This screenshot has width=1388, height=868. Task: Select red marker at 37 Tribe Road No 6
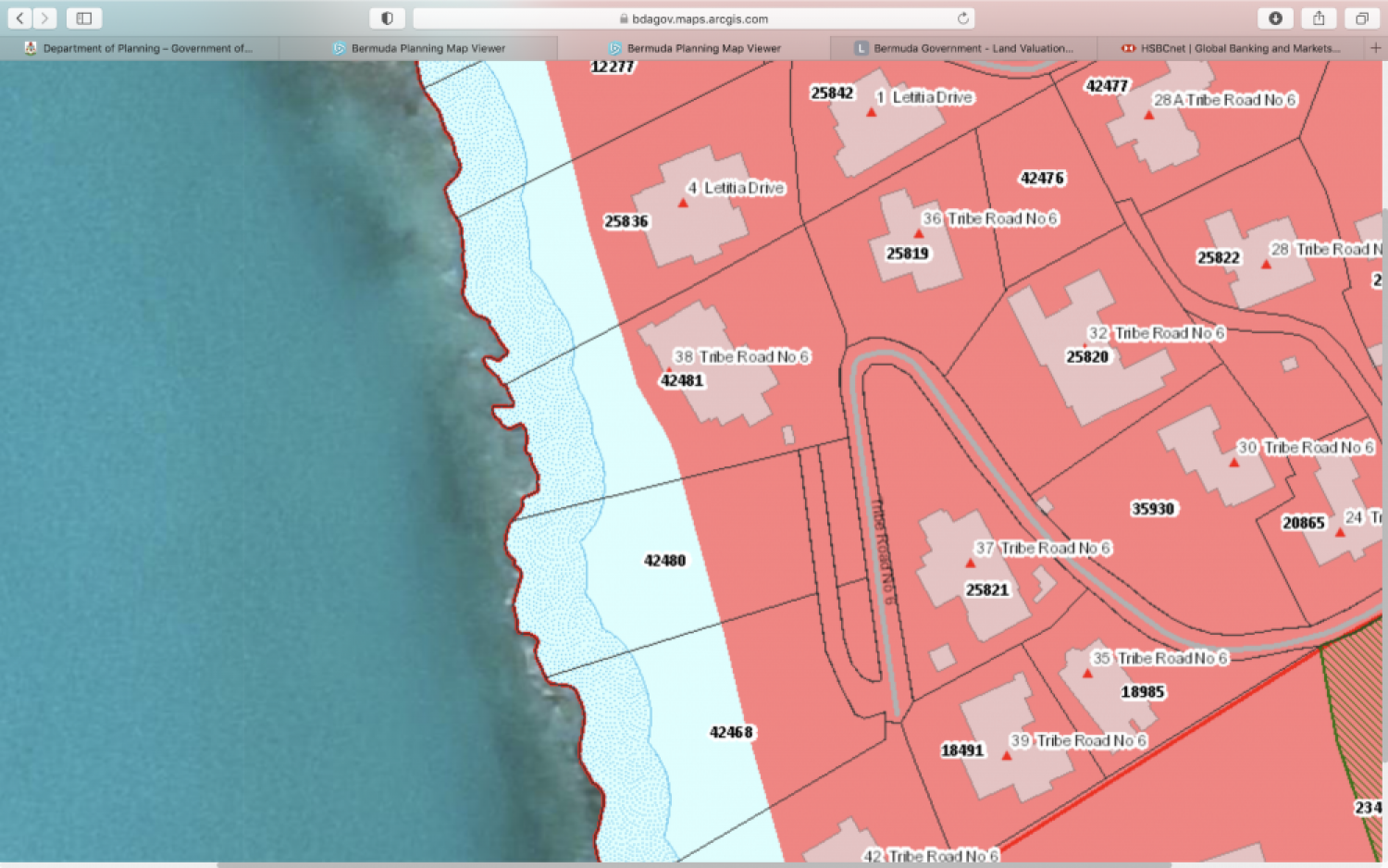(x=971, y=563)
